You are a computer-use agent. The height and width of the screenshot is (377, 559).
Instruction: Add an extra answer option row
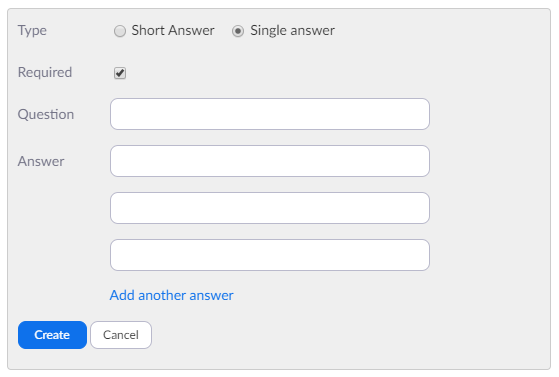(171, 295)
